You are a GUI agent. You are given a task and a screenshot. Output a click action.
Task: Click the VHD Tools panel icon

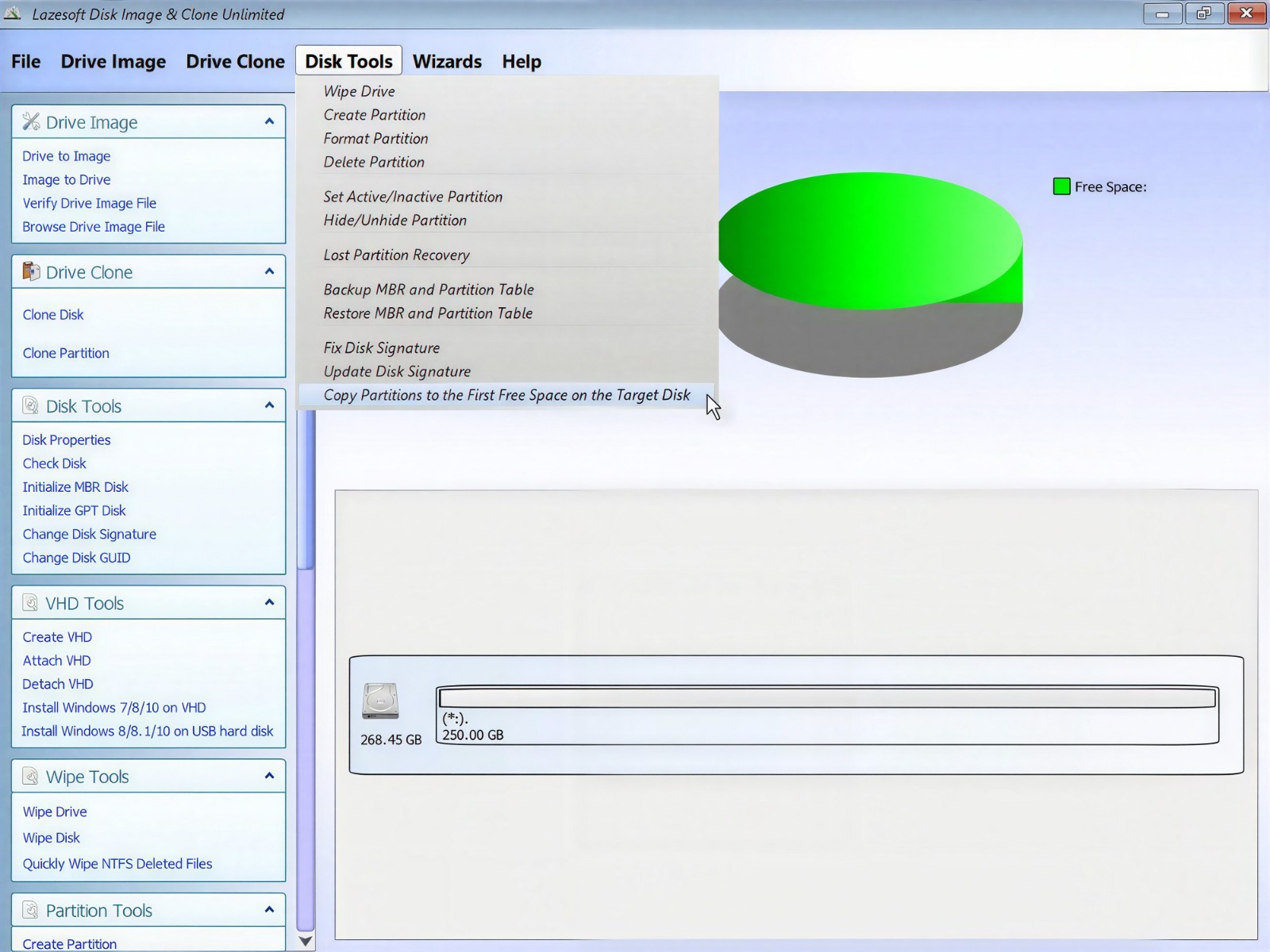31,603
